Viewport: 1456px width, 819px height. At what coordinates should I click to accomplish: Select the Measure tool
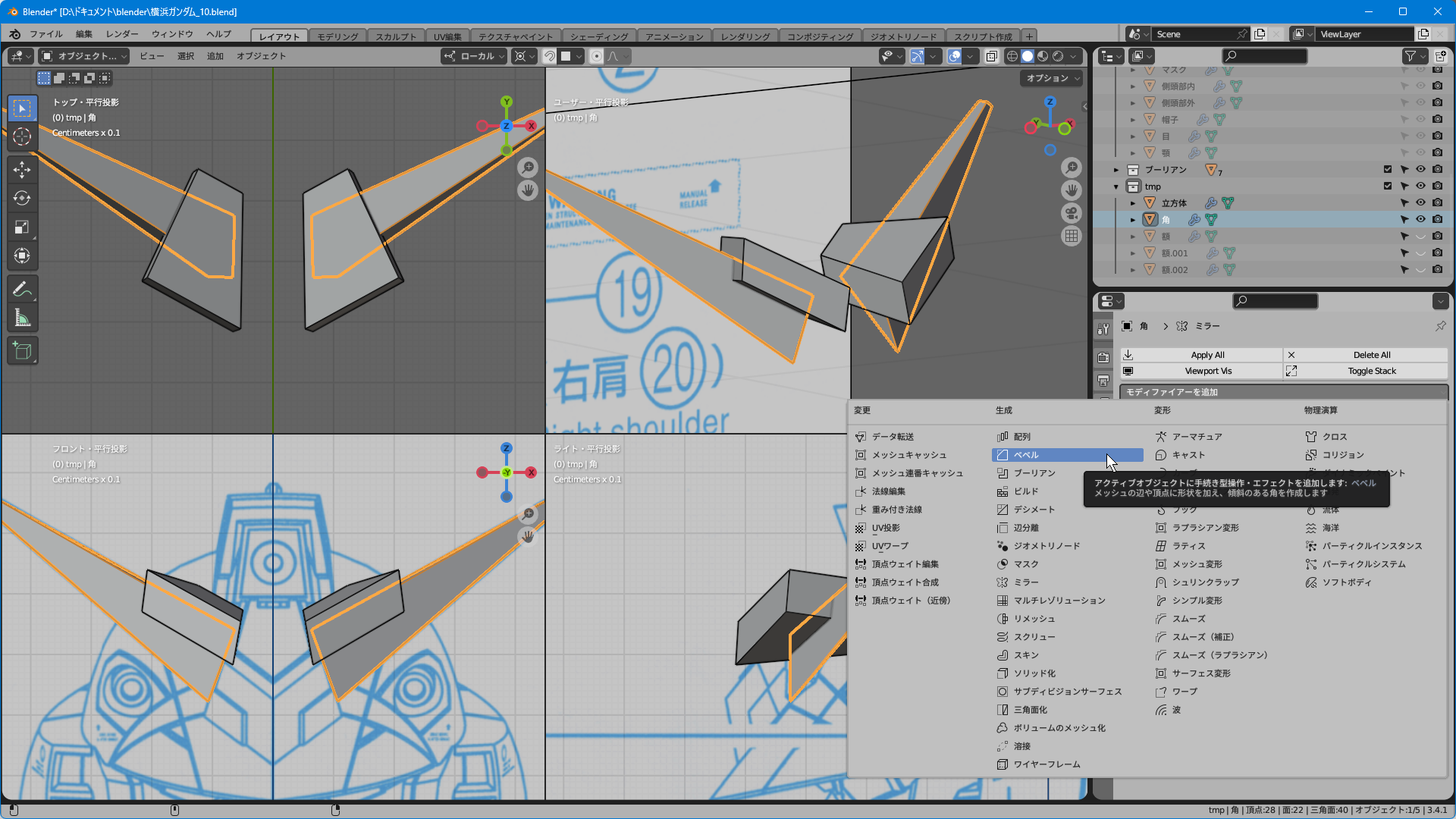22,318
